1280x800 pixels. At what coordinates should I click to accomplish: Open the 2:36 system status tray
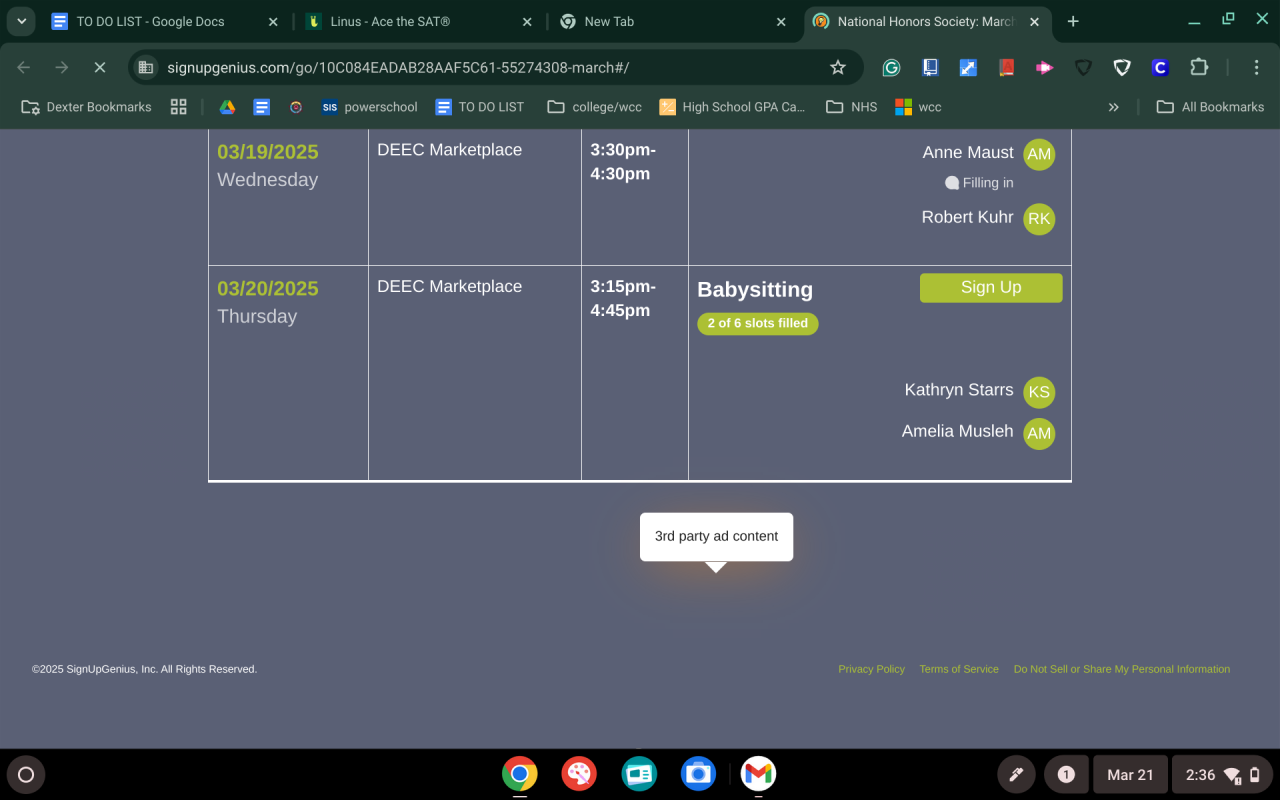tap(1222, 775)
